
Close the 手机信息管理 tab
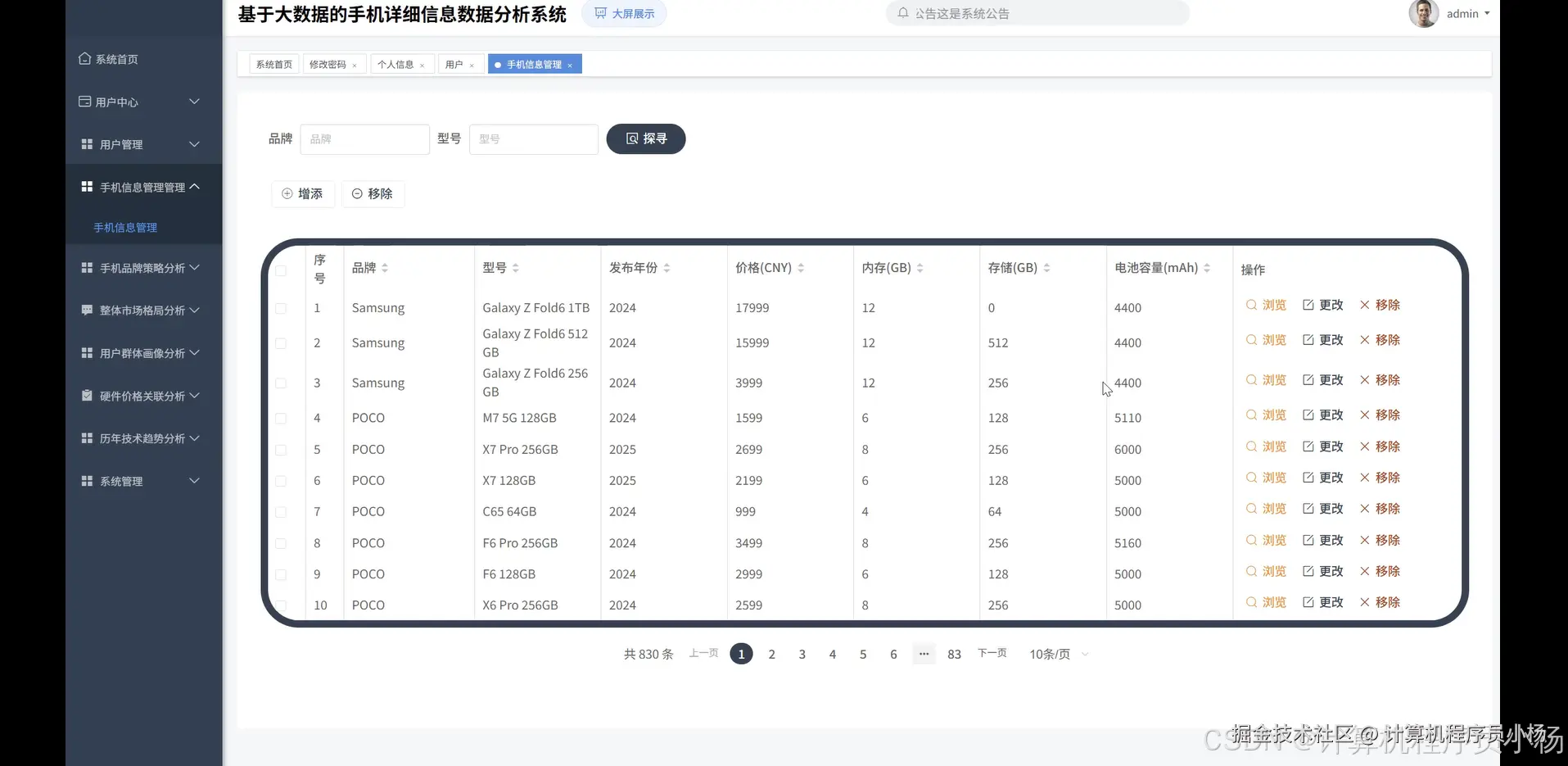click(570, 66)
